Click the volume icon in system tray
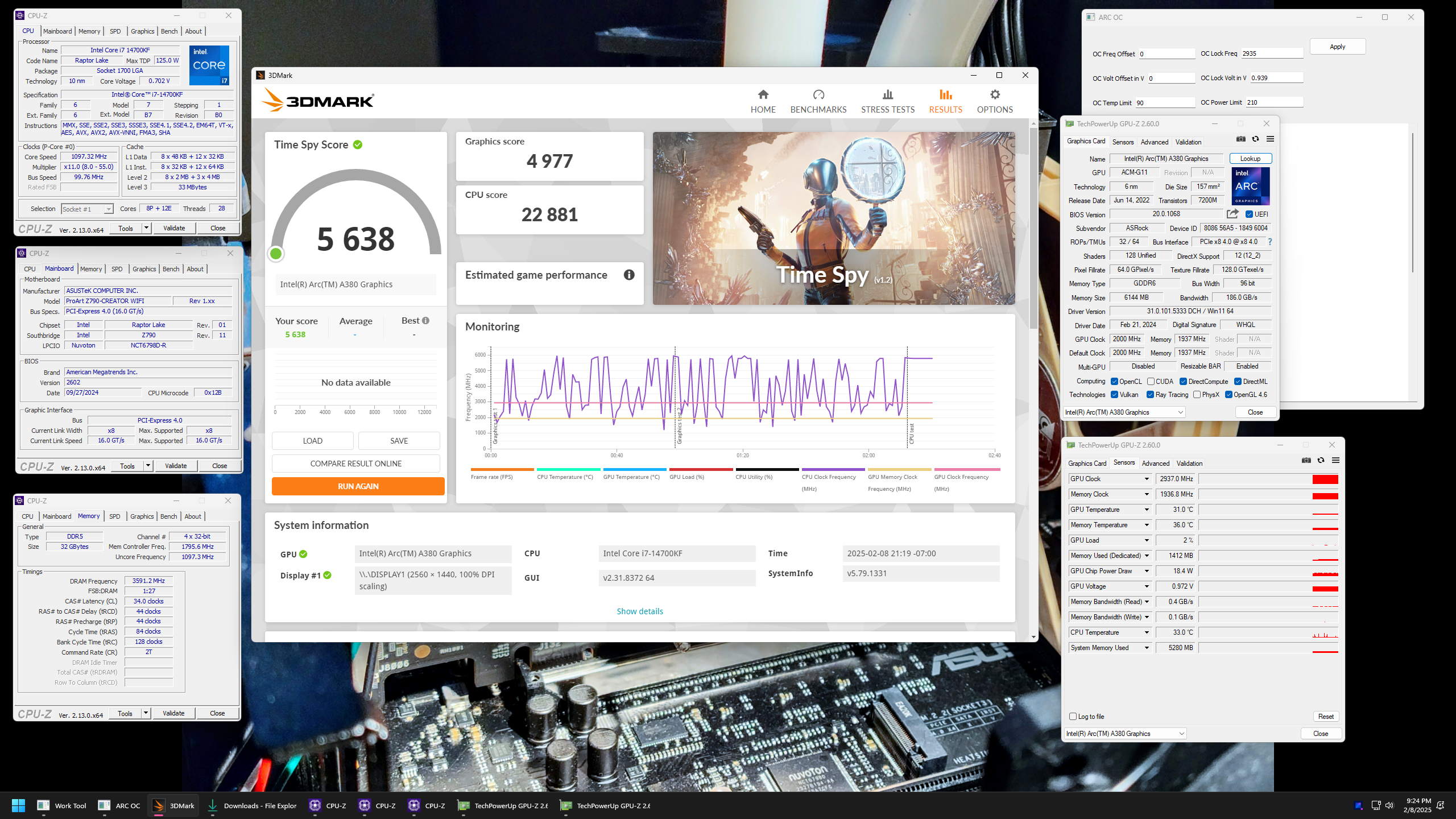This screenshot has height=819, width=1456. pos(1389,805)
